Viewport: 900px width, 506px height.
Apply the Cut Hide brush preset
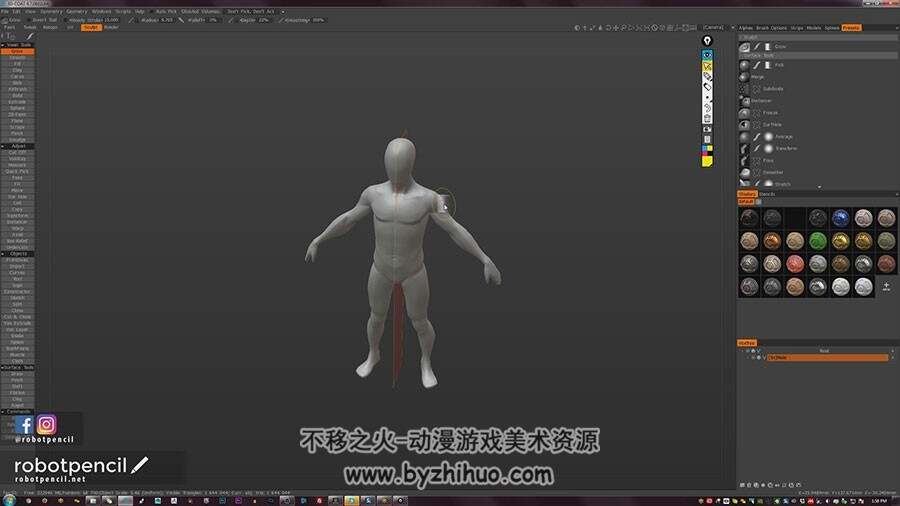click(772, 124)
